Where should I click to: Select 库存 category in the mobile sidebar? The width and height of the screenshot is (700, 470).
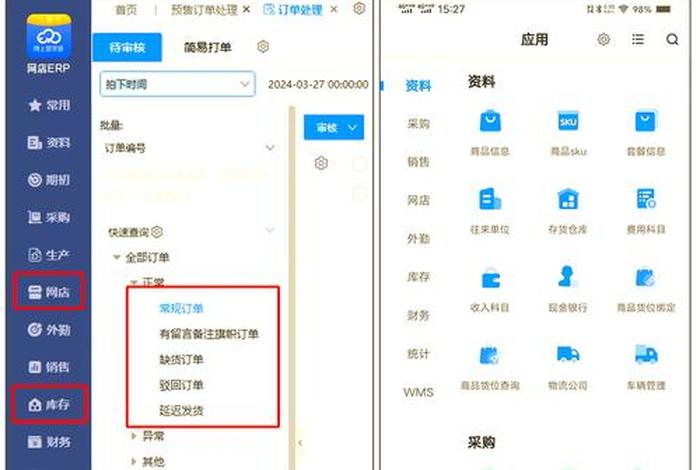[x=418, y=277]
